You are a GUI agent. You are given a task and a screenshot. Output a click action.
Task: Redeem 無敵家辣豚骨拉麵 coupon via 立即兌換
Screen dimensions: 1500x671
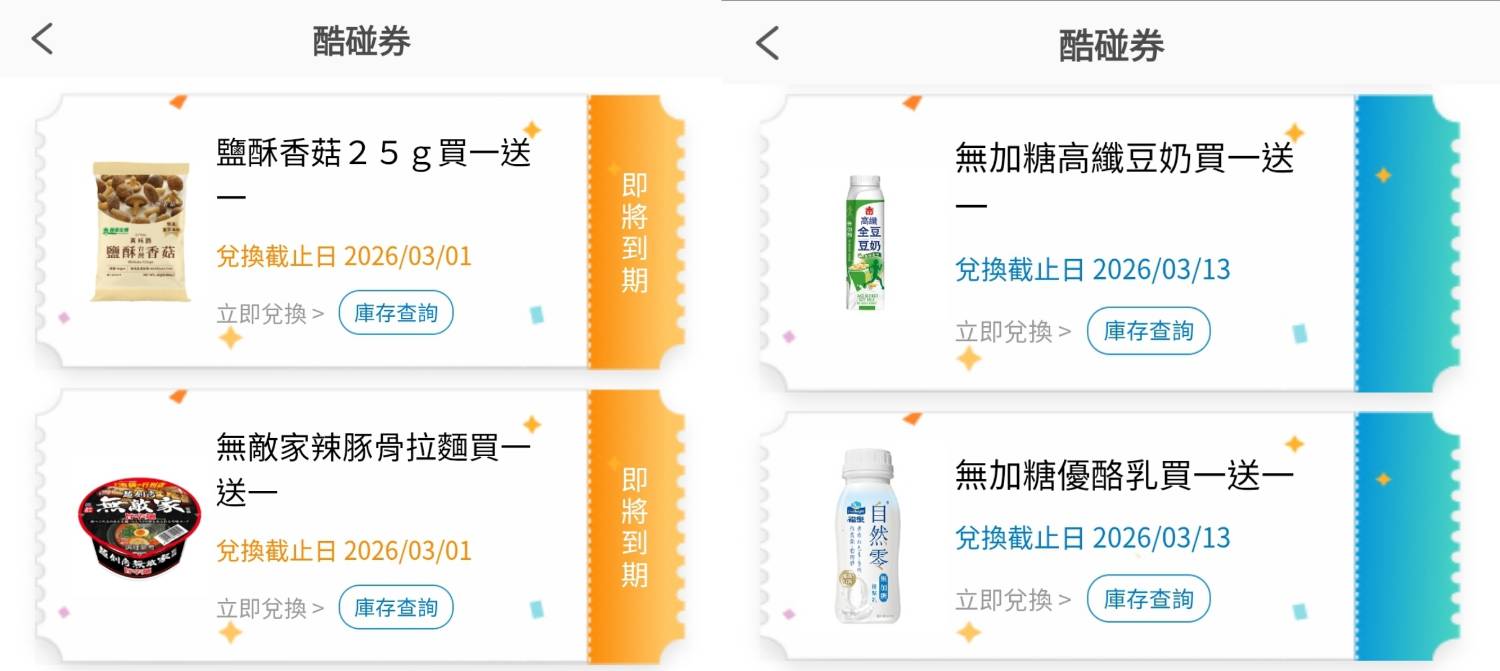pos(270,608)
